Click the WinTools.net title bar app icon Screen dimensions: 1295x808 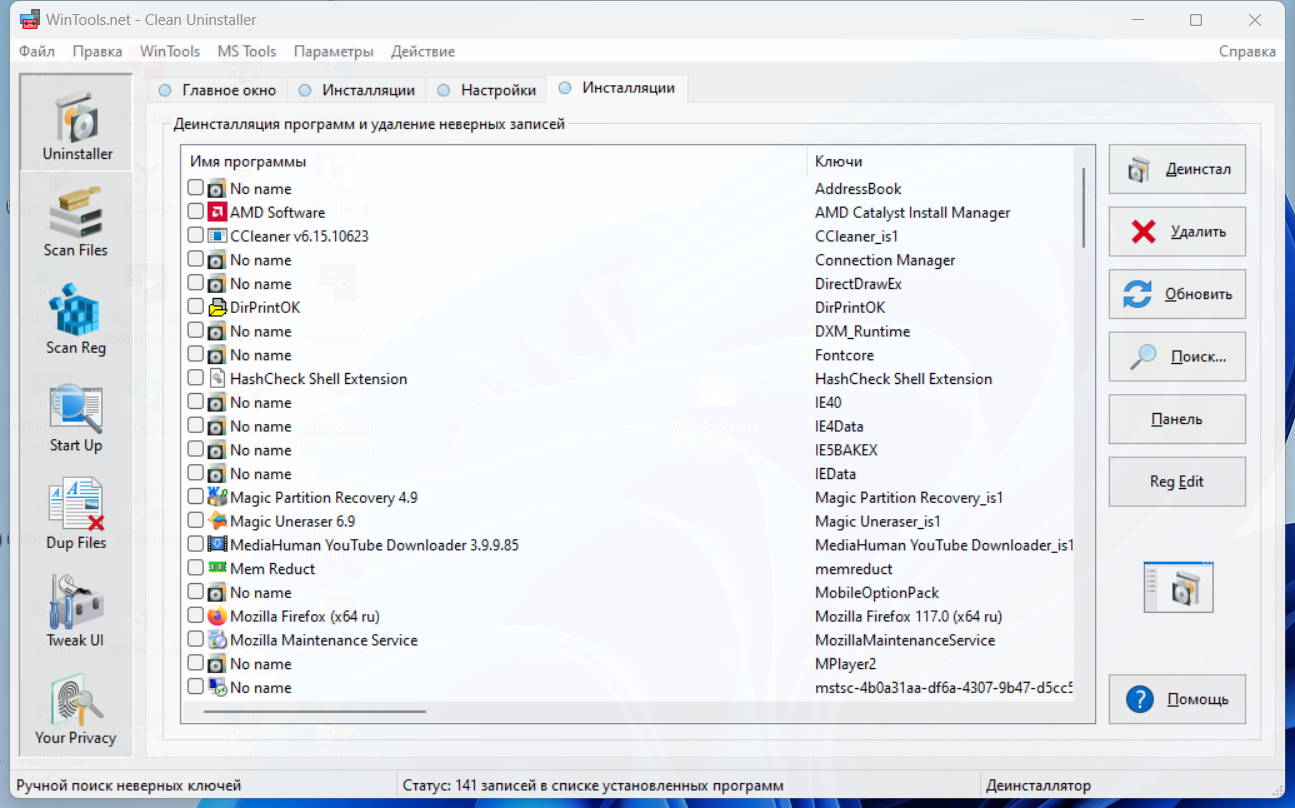pyautogui.click(x=30, y=19)
